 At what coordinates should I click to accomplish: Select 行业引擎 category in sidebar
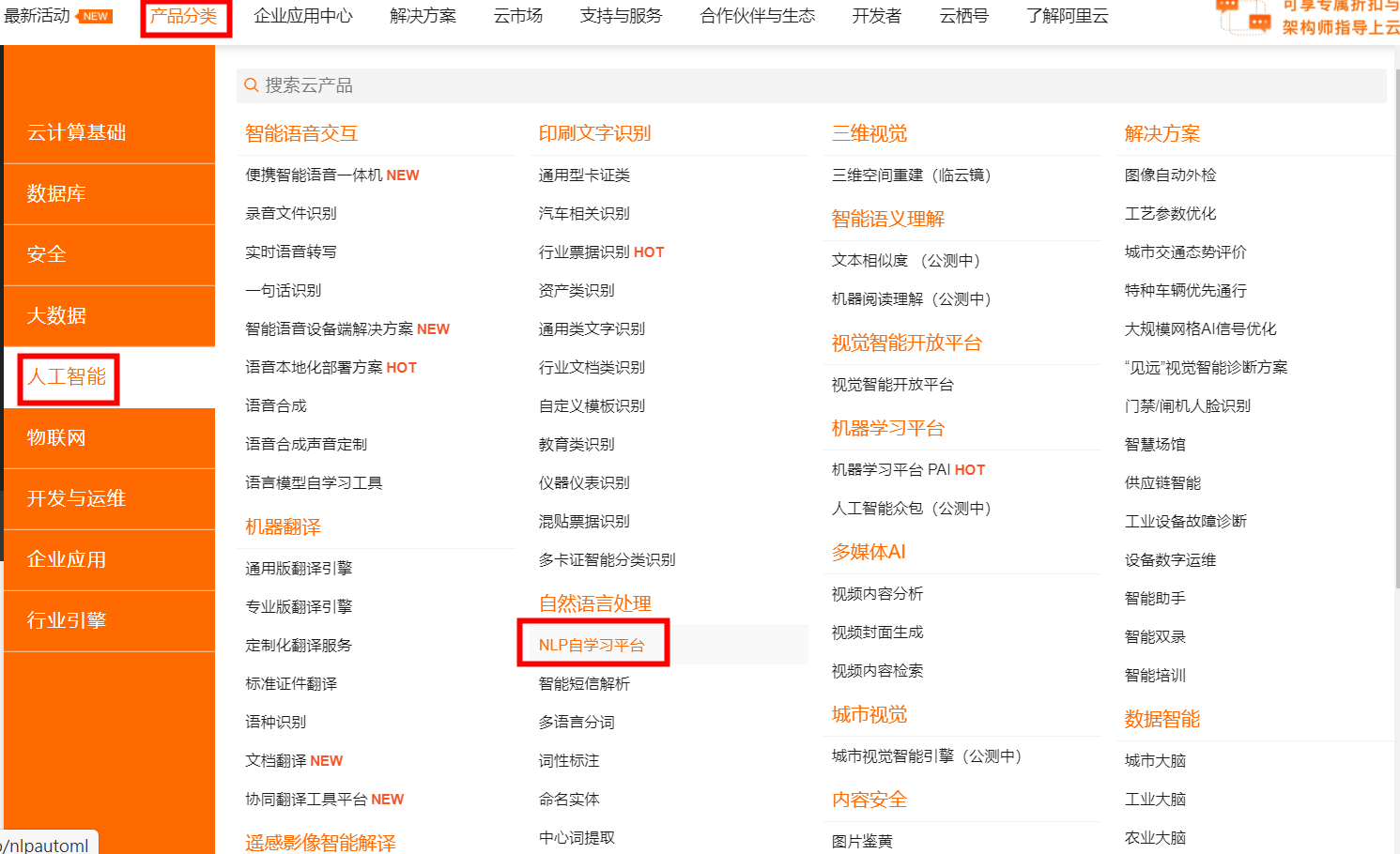(x=109, y=620)
